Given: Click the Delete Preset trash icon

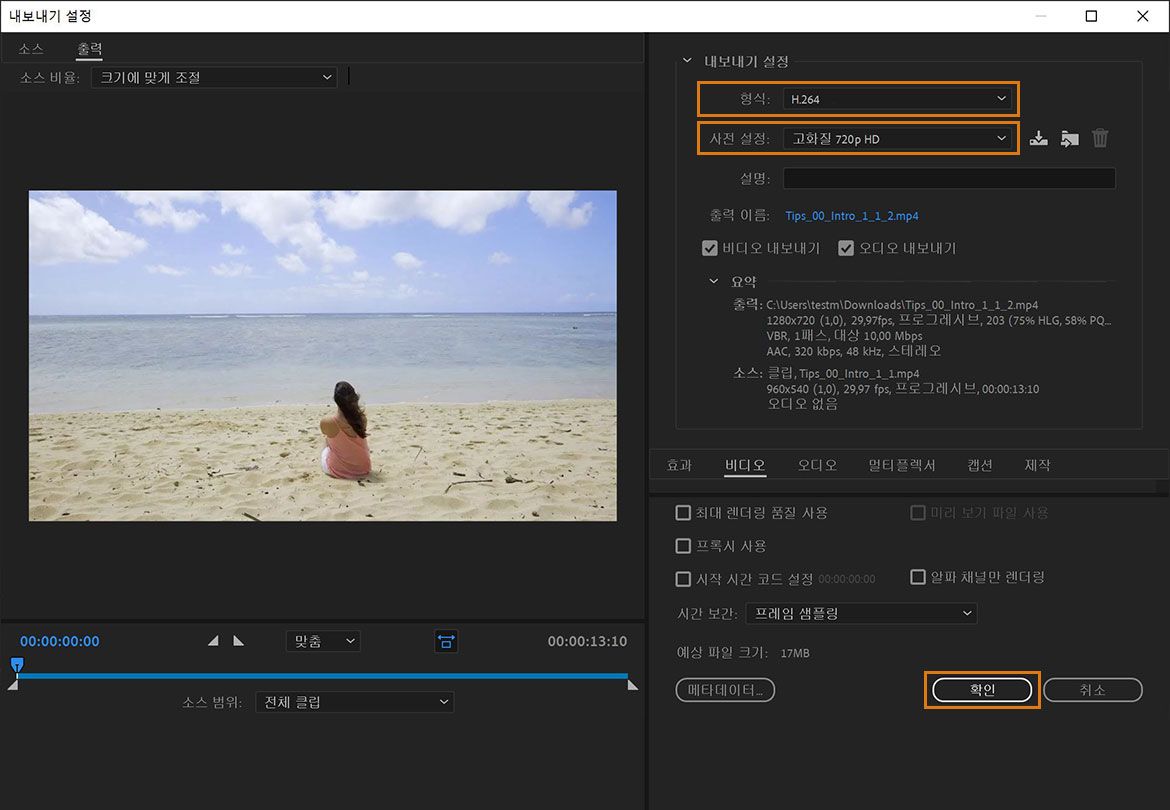Looking at the screenshot, I should click(x=1100, y=138).
